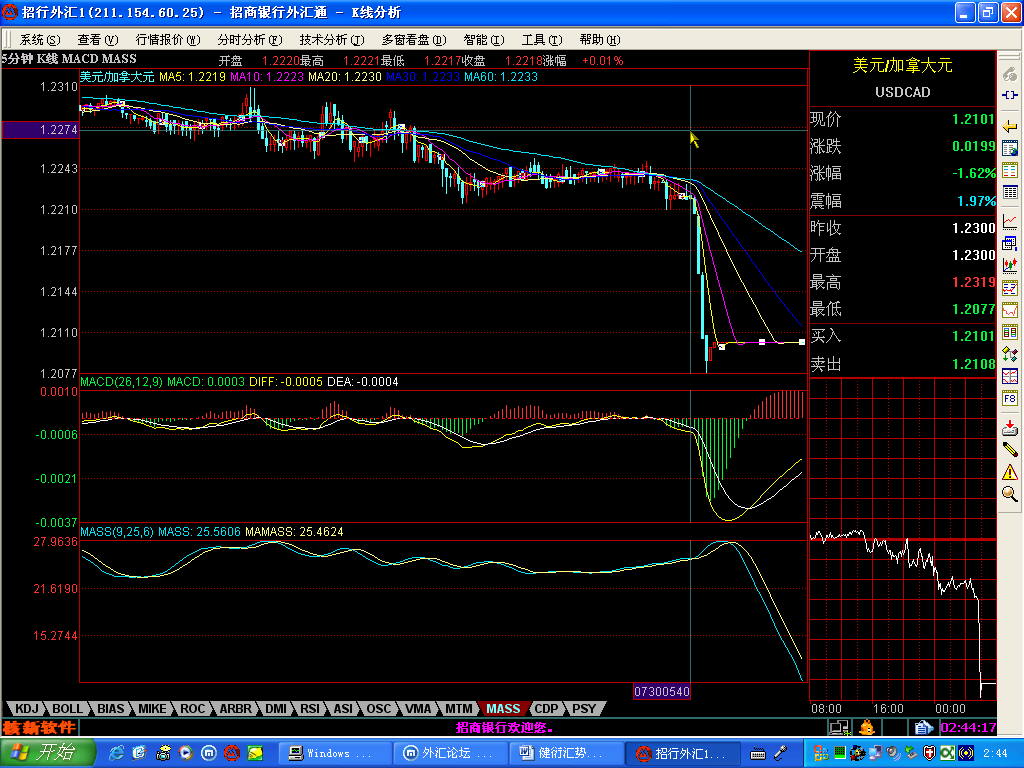This screenshot has height=768, width=1024.
Task: Click the yellow warning triangle alert icon
Action: click(x=1010, y=471)
